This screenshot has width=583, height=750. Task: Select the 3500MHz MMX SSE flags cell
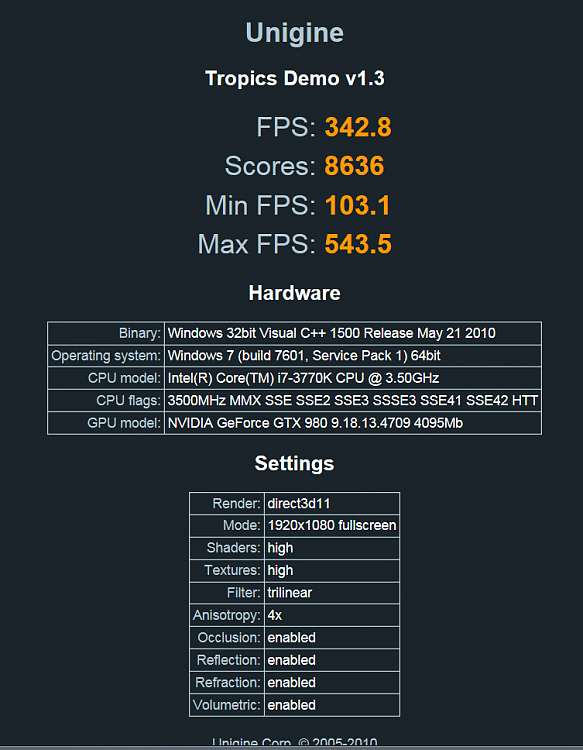point(353,401)
